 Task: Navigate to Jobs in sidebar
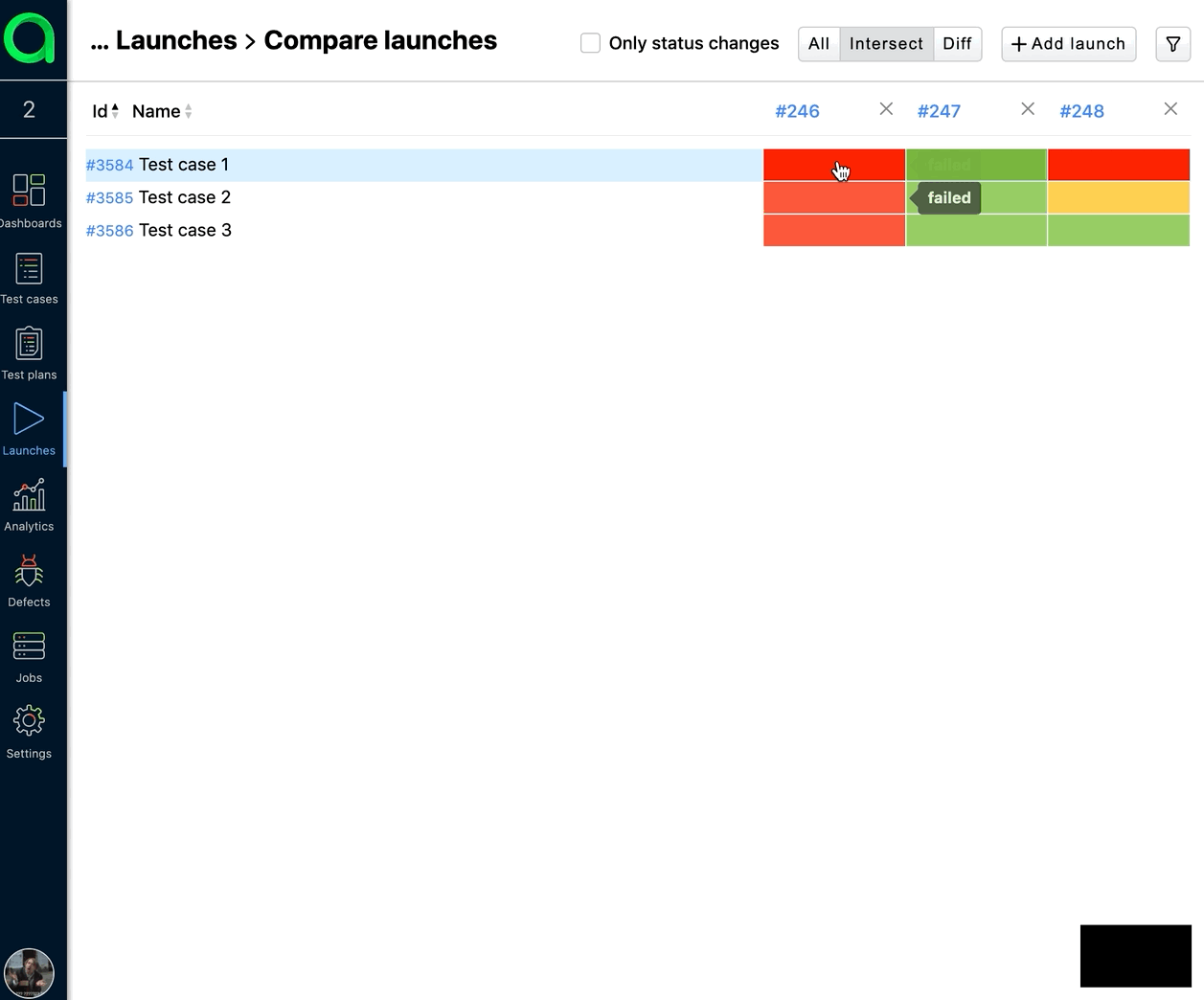tap(29, 648)
